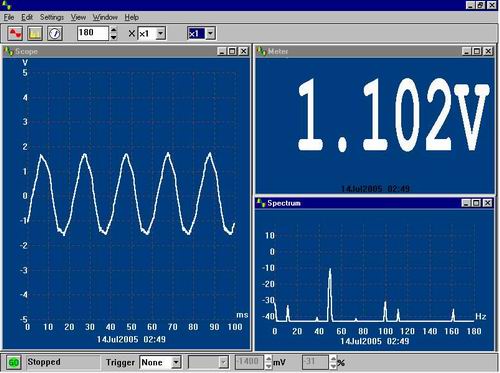500x373 pixels.
Task: Open the Settings menu
Action: click(x=52, y=17)
